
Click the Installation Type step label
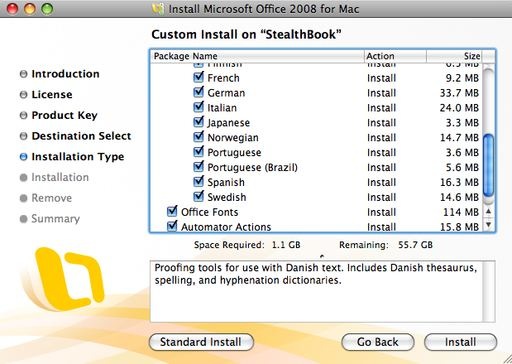pos(78,157)
